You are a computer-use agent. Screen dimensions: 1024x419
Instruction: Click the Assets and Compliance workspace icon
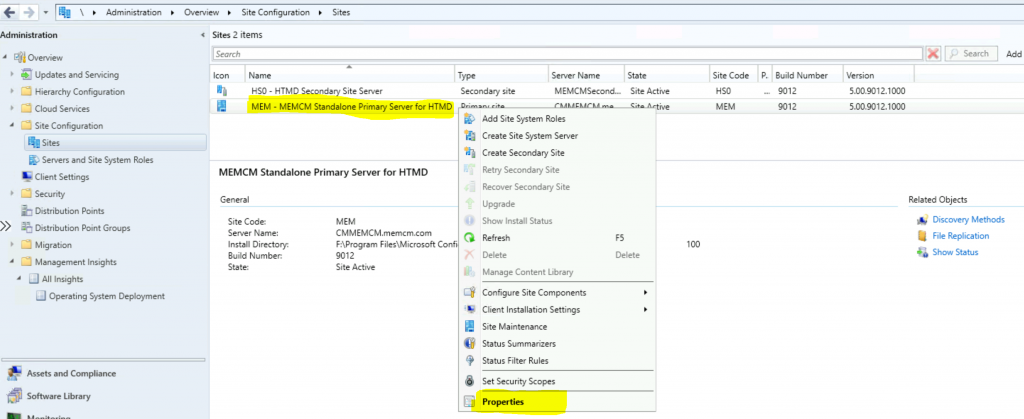(14, 374)
